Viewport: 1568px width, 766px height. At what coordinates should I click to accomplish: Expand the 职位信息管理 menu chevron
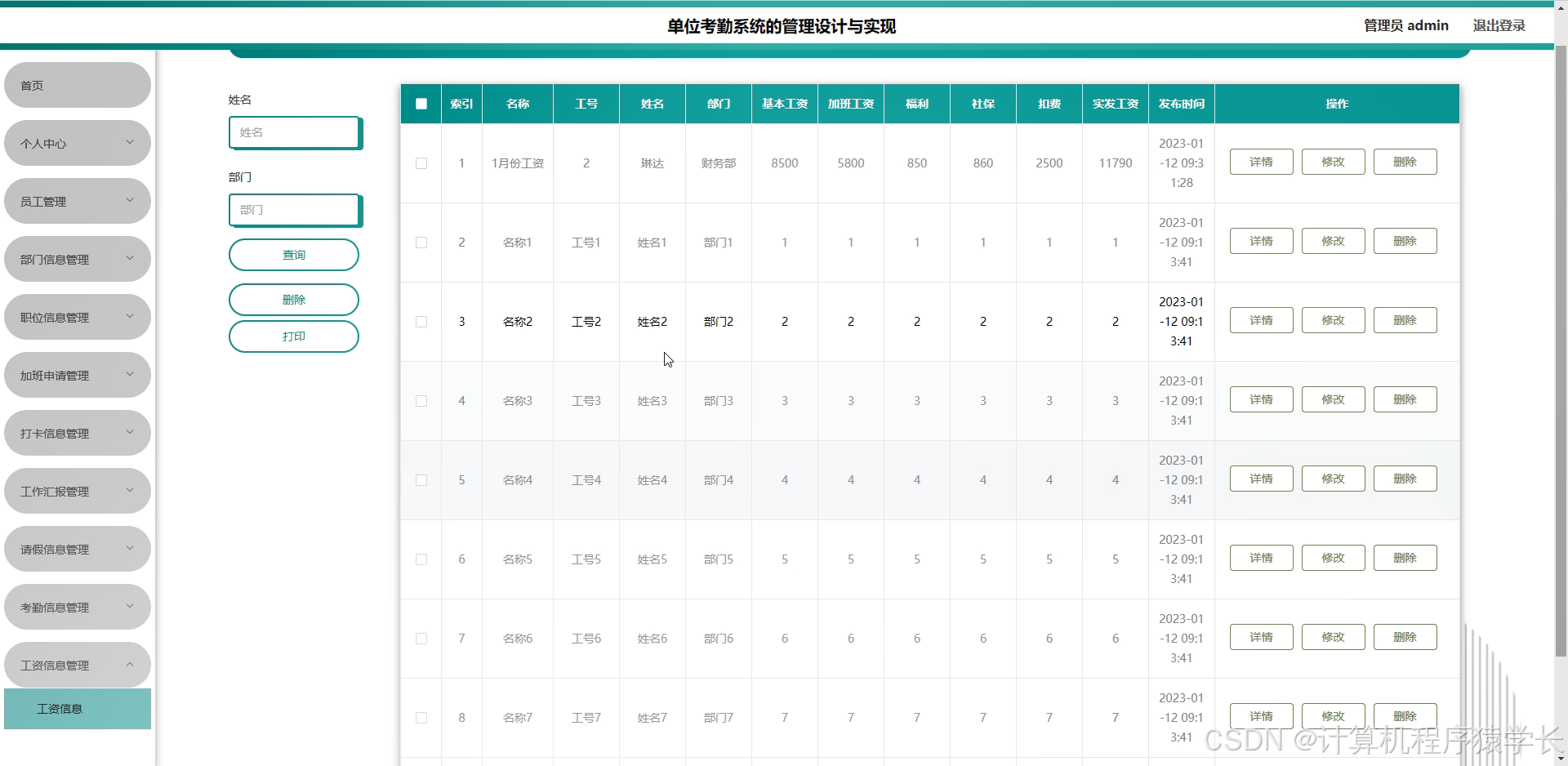(x=130, y=316)
